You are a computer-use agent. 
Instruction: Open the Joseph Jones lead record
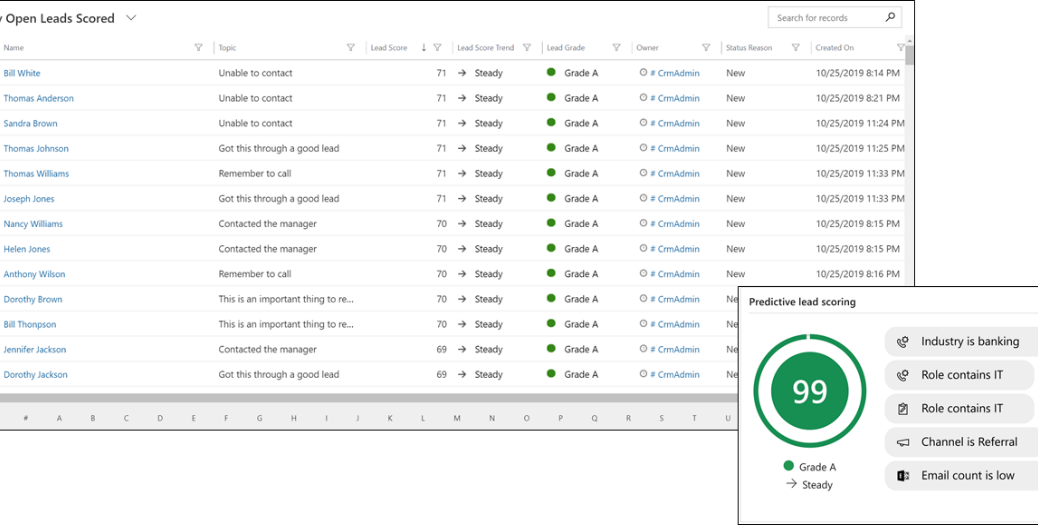29,199
